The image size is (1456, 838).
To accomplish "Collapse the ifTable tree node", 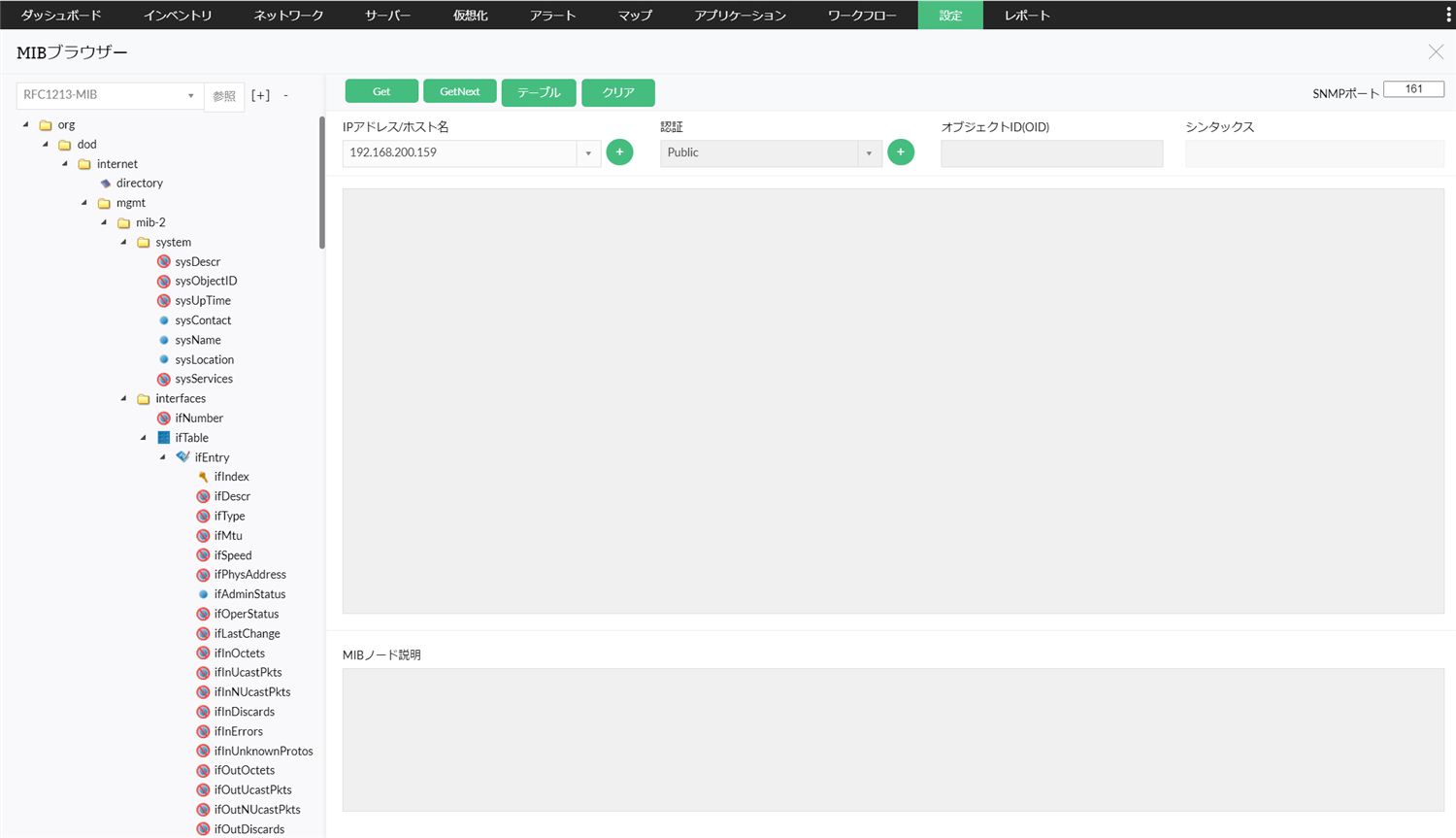I will point(144,438).
